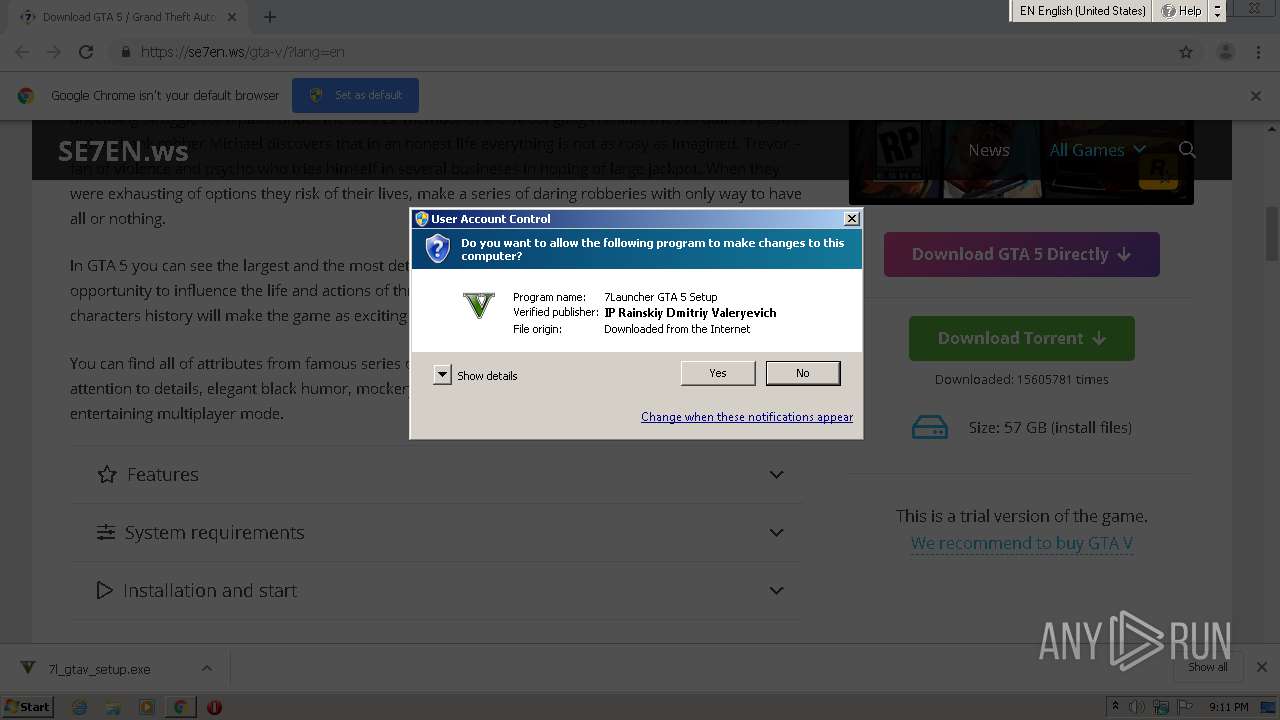The image size is (1280, 720).
Task: Click the 9:11 PM system clock
Action: [x=1229, y=707]
